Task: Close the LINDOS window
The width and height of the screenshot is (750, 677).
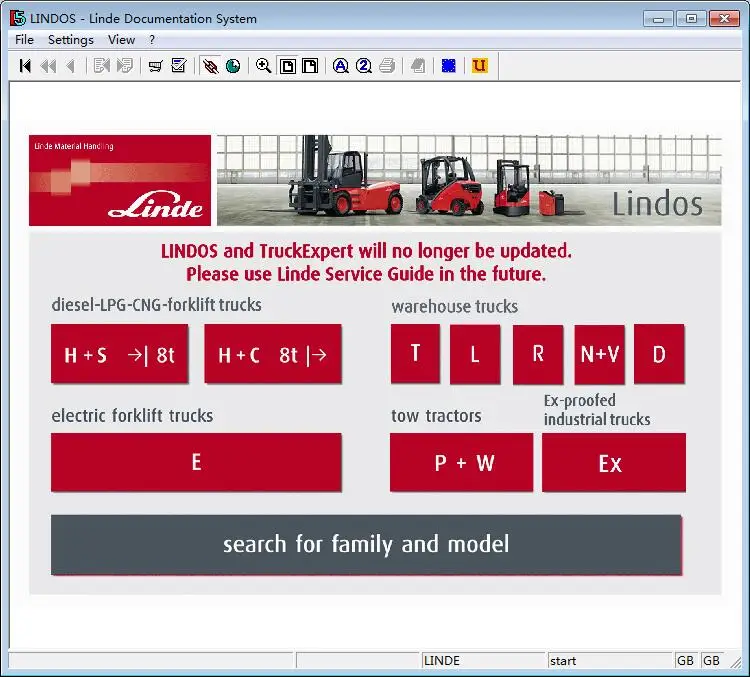Action: (x=724, y=19)
